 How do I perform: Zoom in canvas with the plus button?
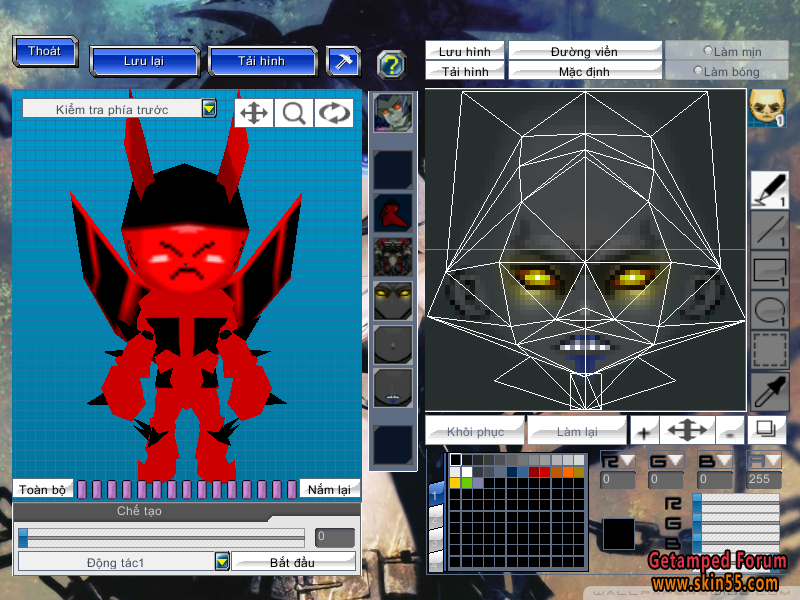click(x=644, y=432)
